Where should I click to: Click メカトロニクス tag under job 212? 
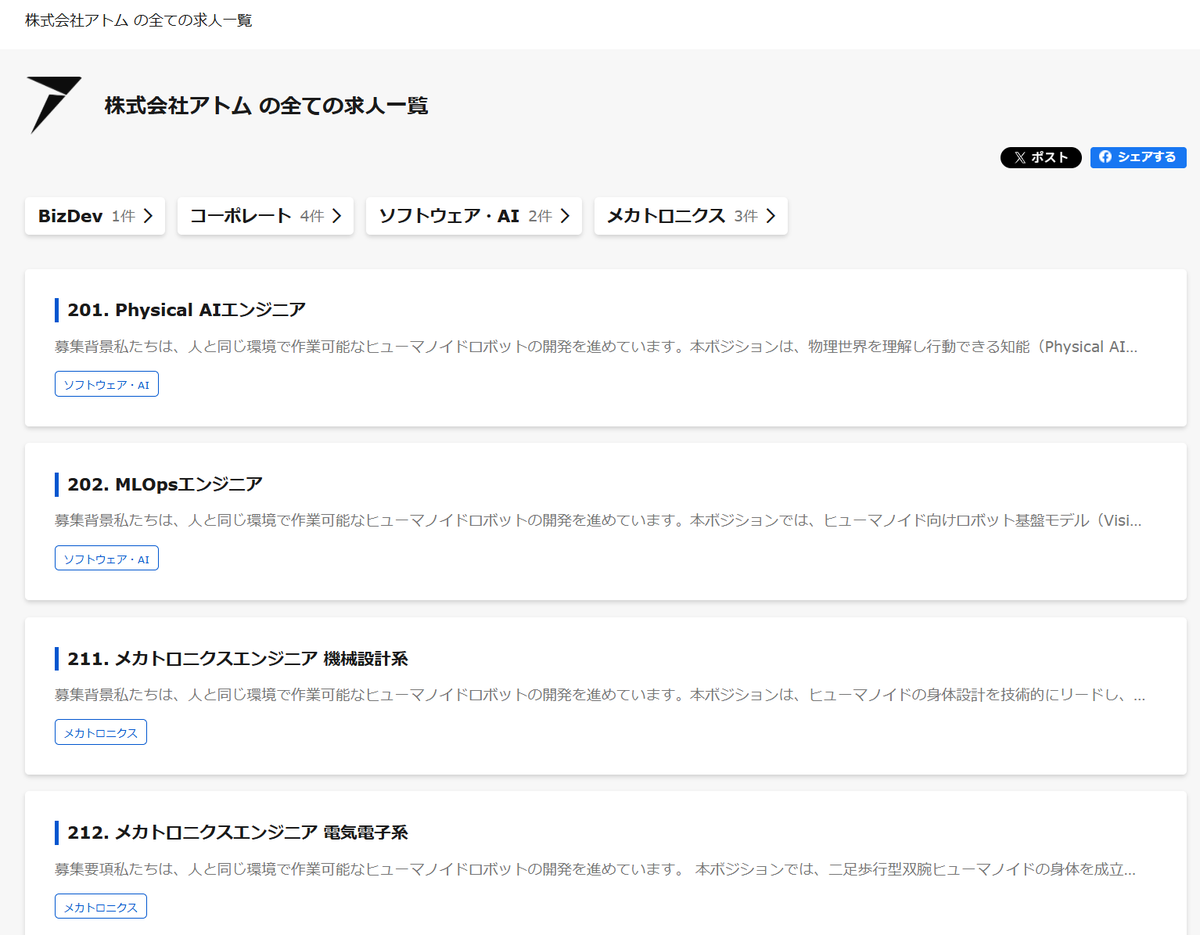point(101,906)
